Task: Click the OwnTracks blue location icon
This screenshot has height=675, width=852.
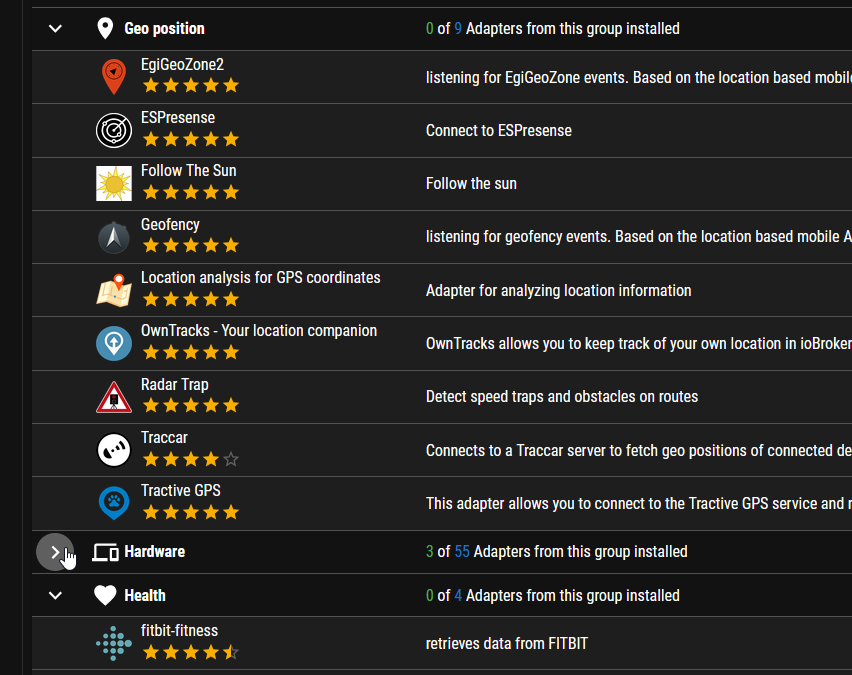Action: click(x=114, y=343)
